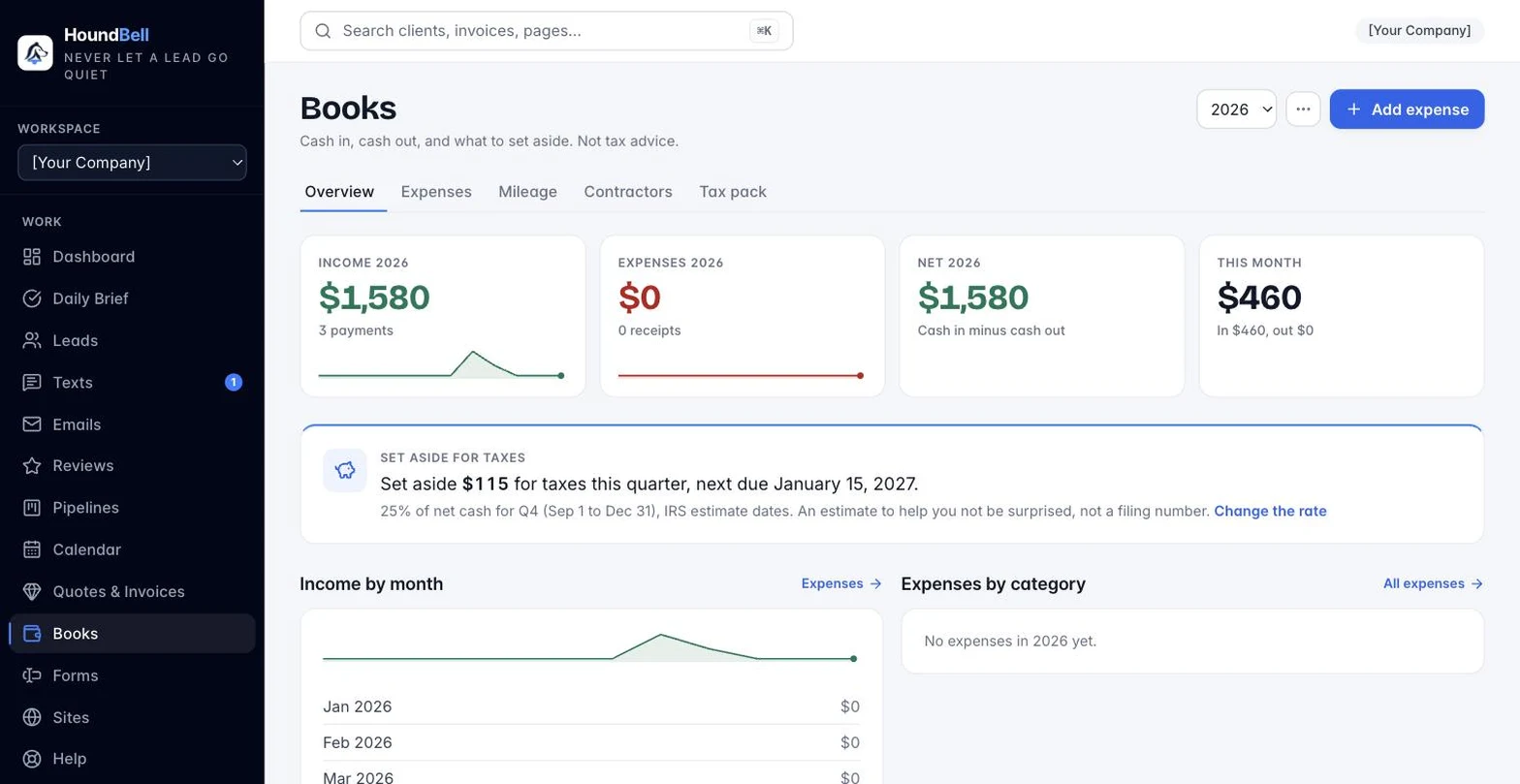Click the Books wallet icon

(32, 634)
